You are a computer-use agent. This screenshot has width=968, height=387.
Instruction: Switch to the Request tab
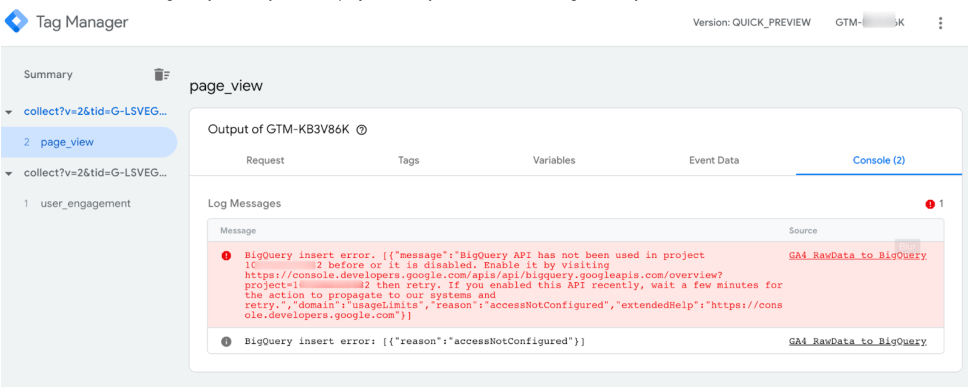(265, 160)
